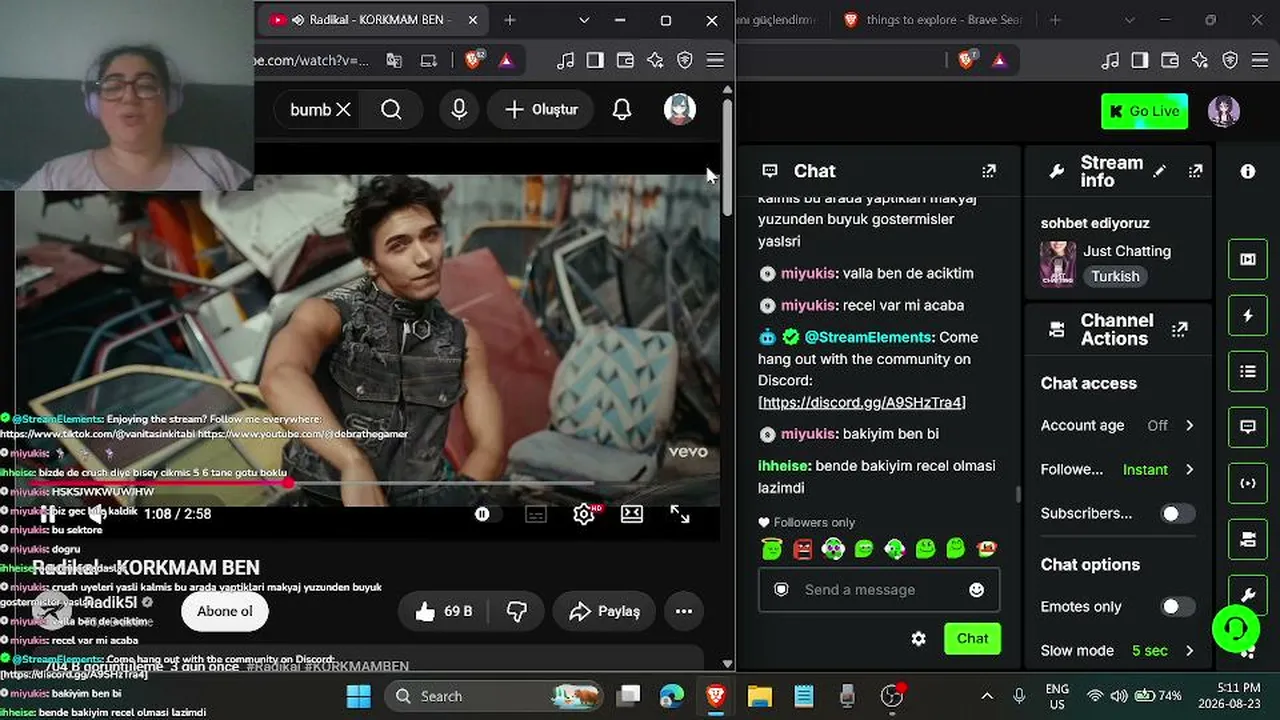Select the Radikal - KORKMAM BEN tab

coord(375,20)
